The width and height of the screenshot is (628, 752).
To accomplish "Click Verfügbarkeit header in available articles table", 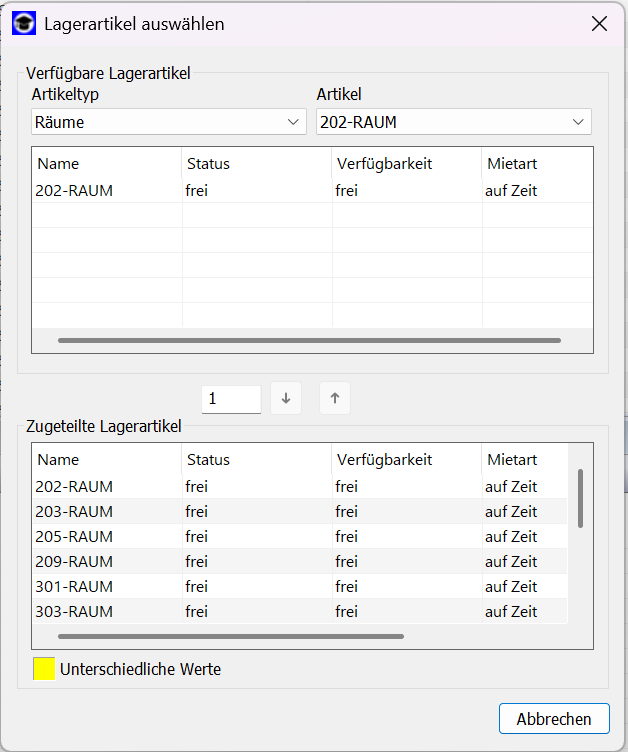I will [x=407, y=164].
